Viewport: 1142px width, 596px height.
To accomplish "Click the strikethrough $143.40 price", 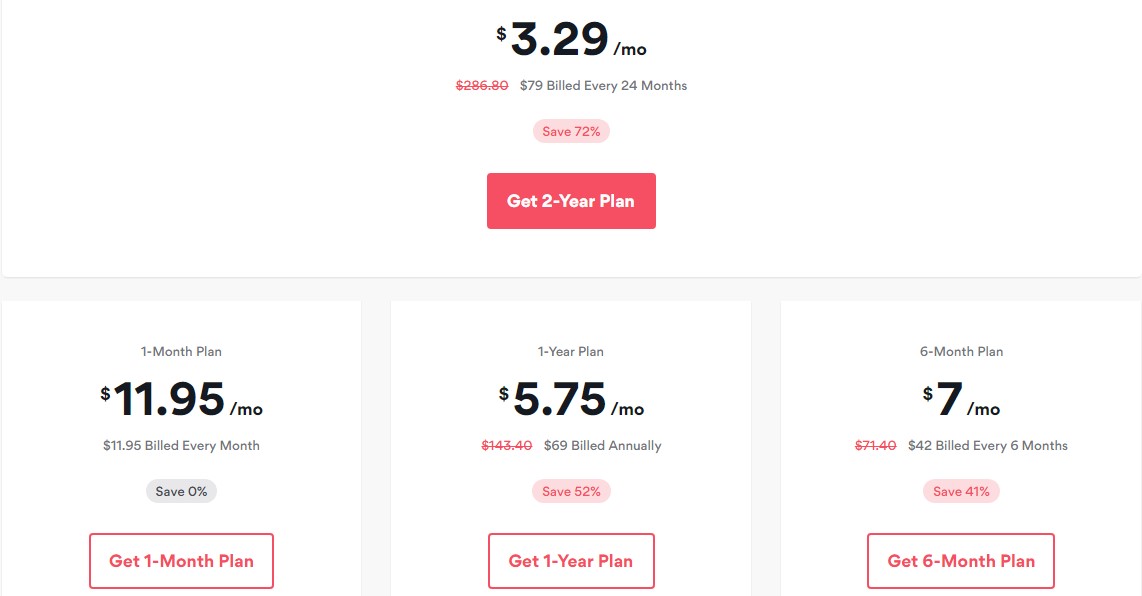I will point(507,445).
